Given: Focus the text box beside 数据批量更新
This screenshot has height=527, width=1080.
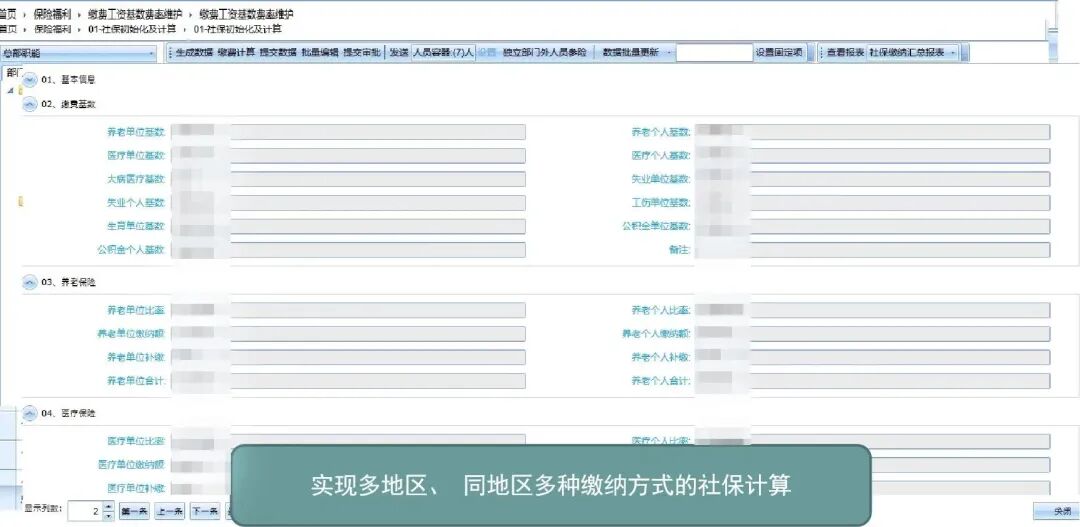Looking at the screenshot, I should click(714, 52).
